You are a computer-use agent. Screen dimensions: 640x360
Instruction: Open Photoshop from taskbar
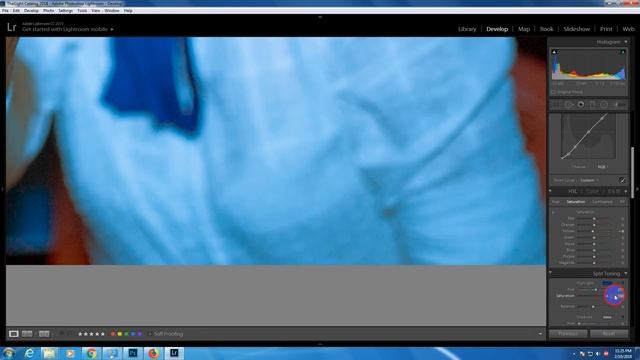tap(133, 353)
